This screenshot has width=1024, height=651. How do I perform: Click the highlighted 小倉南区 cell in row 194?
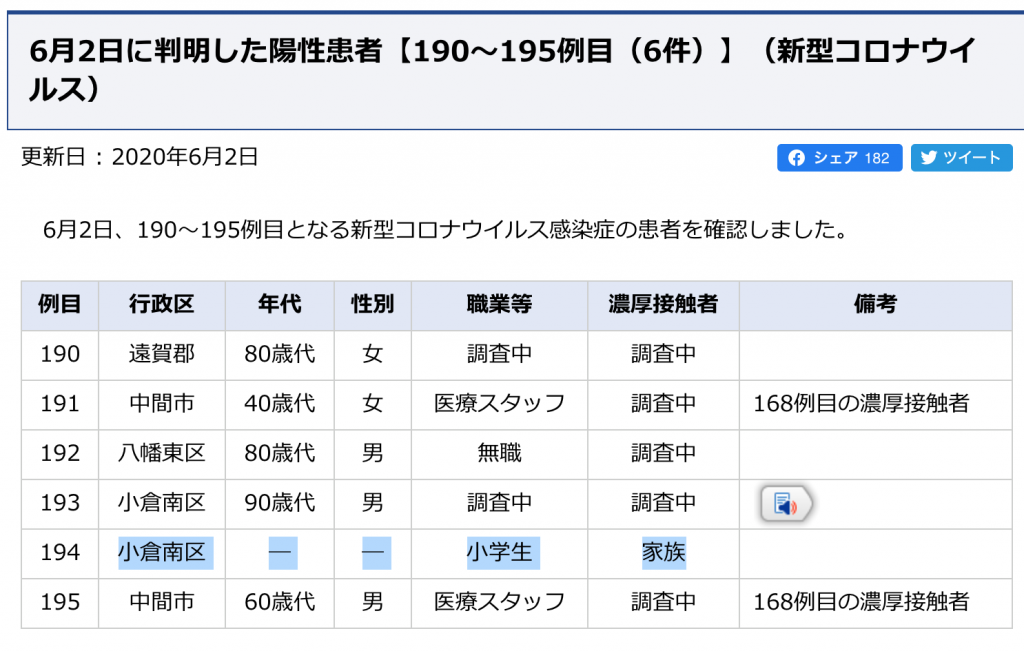point(161,552)
